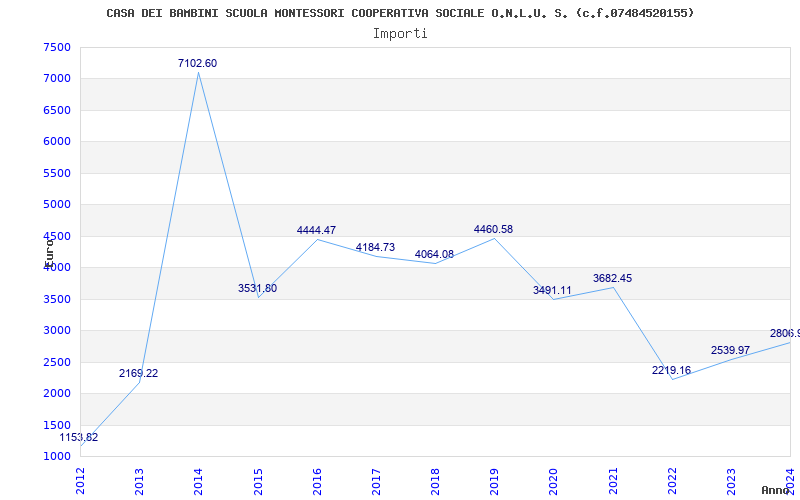Click y-axis value 2000
Viewport: 800px width, 500px height.
57,393
